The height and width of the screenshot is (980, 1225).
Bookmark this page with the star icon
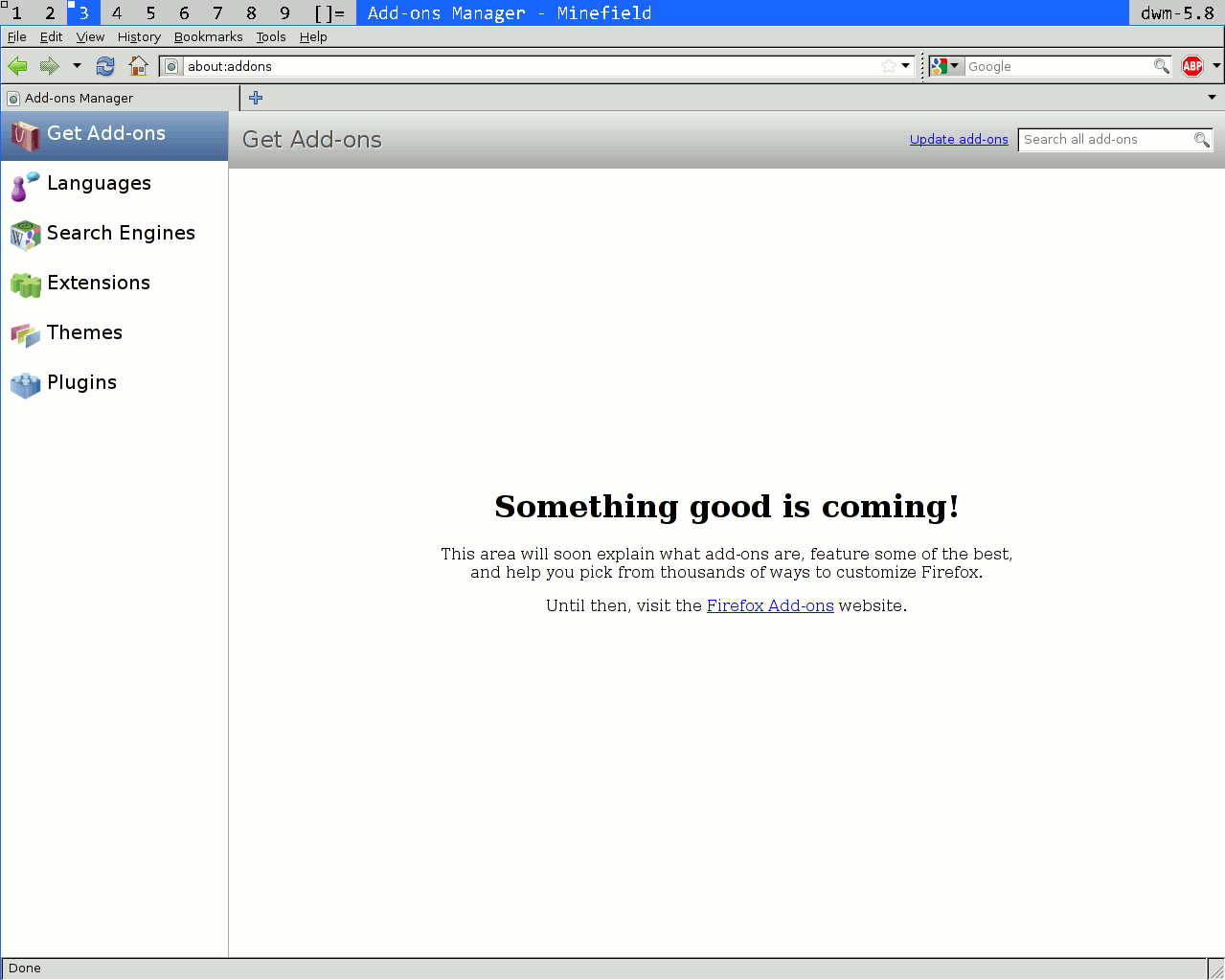click(x=889, y=66)
